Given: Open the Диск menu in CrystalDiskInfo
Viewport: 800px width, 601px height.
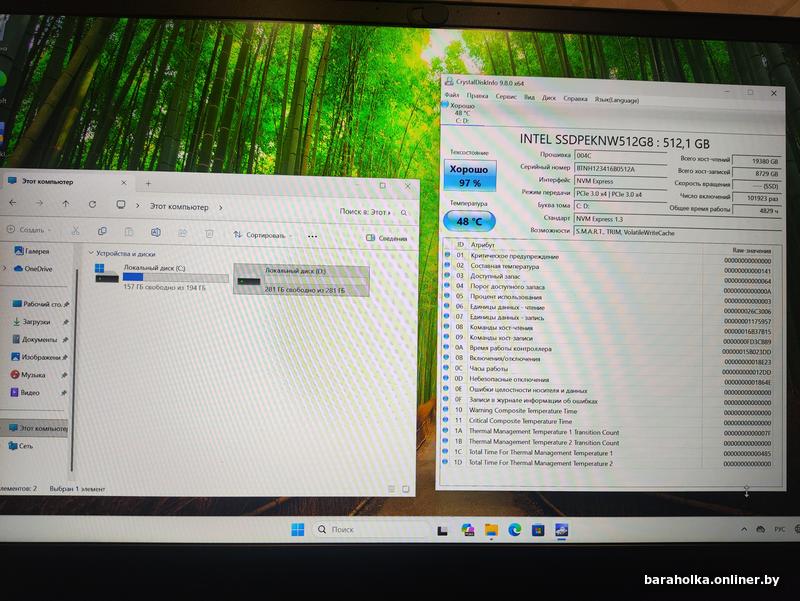Looking at the screenshot, I should (549, 97).
